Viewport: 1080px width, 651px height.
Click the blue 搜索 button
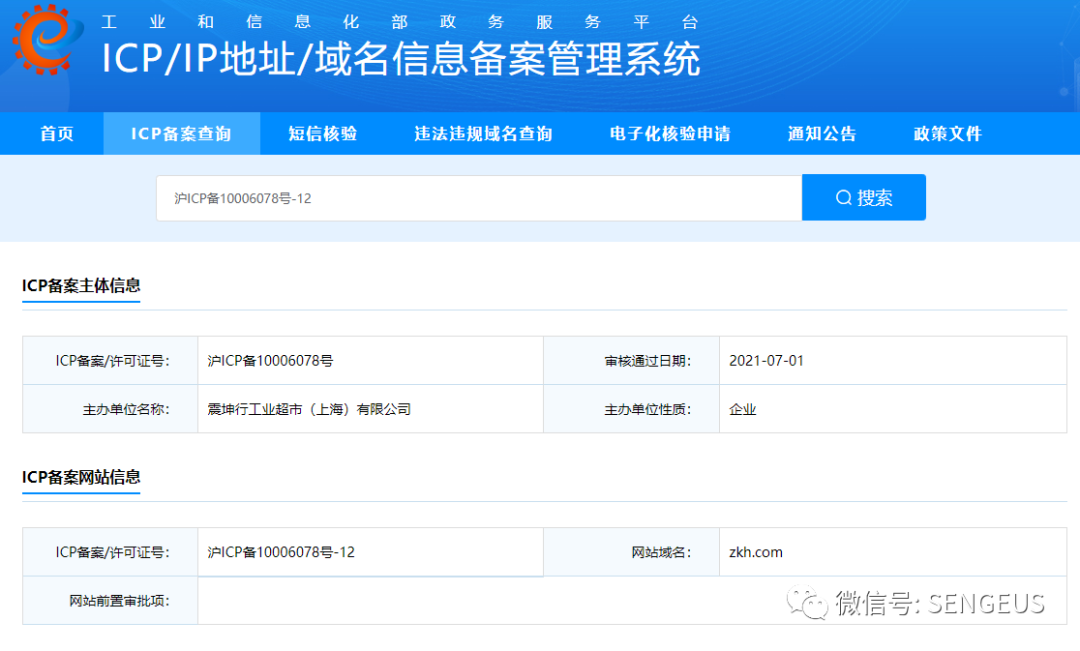click(864, 198)
